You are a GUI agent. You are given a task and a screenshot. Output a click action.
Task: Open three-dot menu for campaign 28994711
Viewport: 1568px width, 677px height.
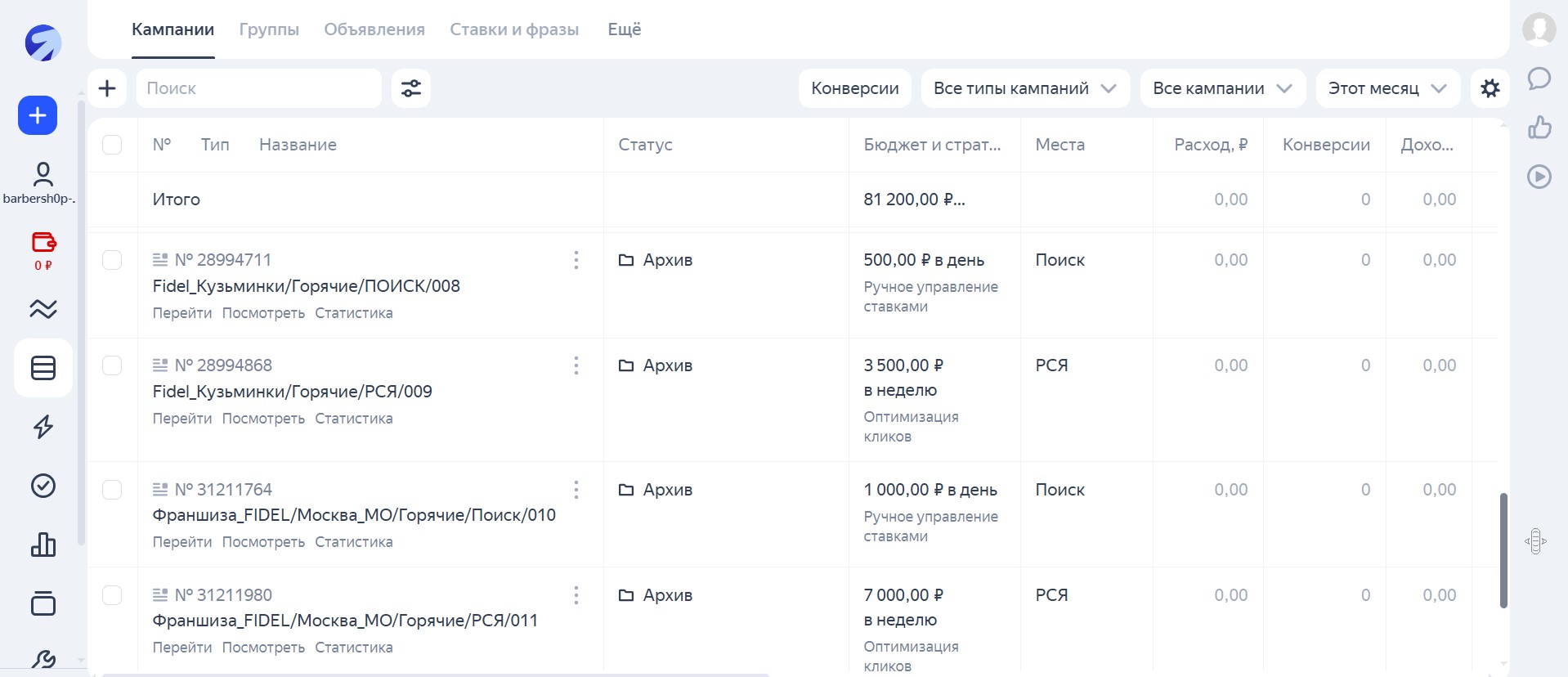576,260
